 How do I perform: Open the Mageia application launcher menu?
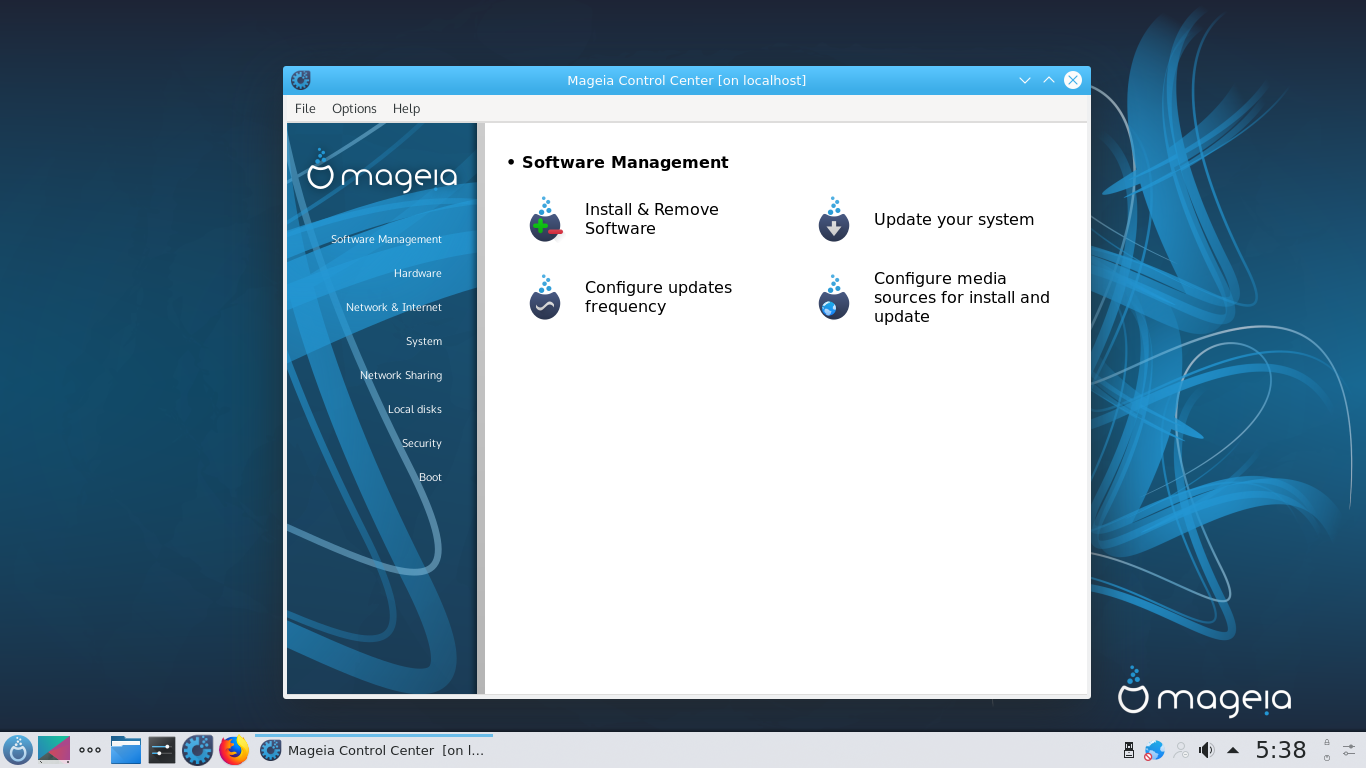point(18,750)
